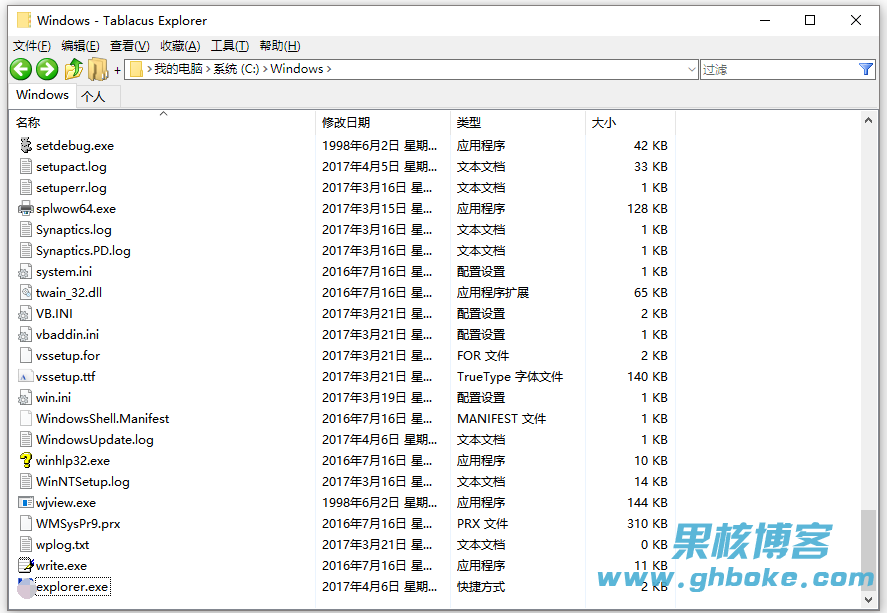The width and height of the screenshot is (887, 613).
Task: Sort by 名称 column header
Action: [162, 122]
